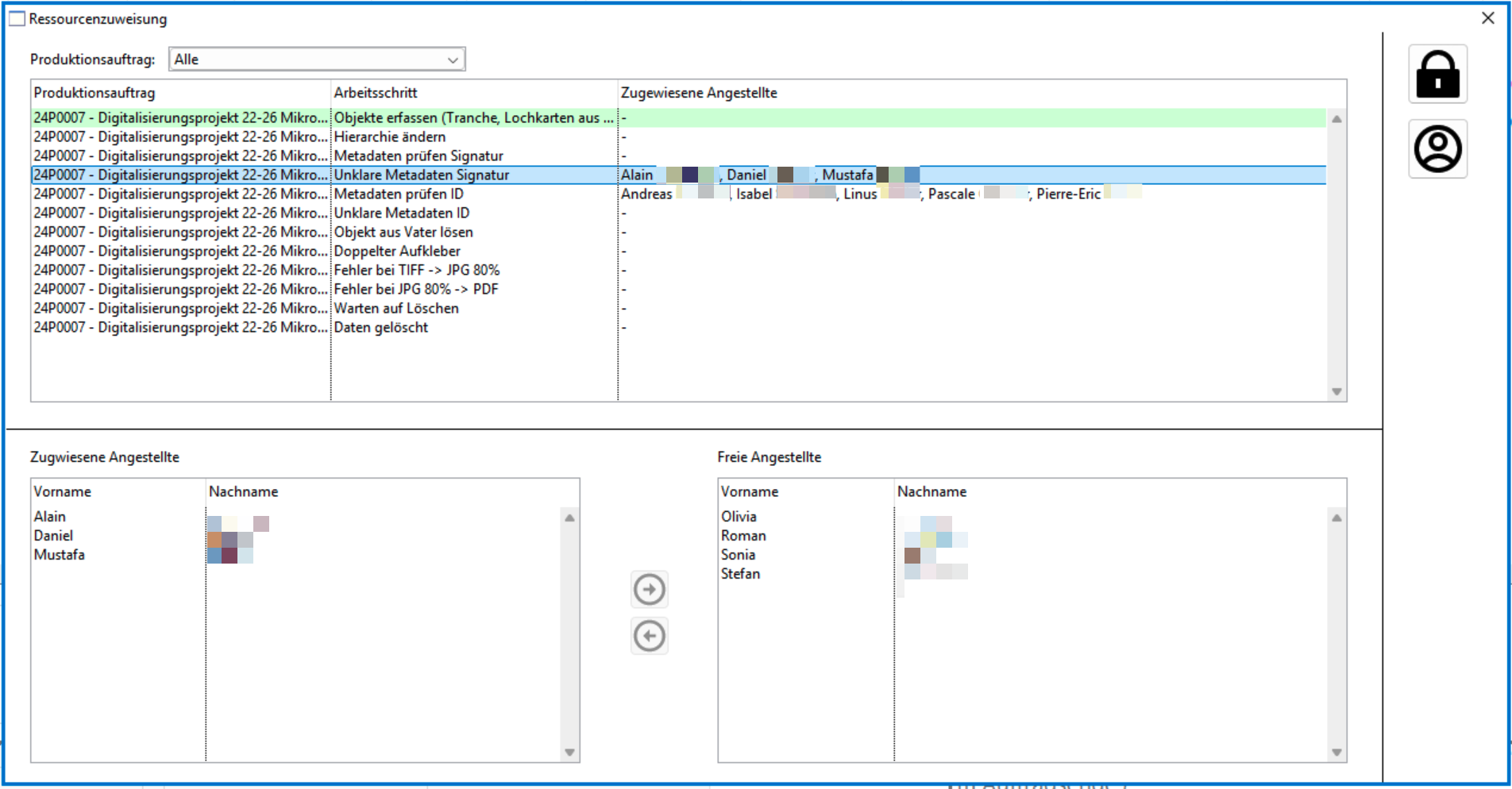Click the user profile icon button

pos(1437,149)
